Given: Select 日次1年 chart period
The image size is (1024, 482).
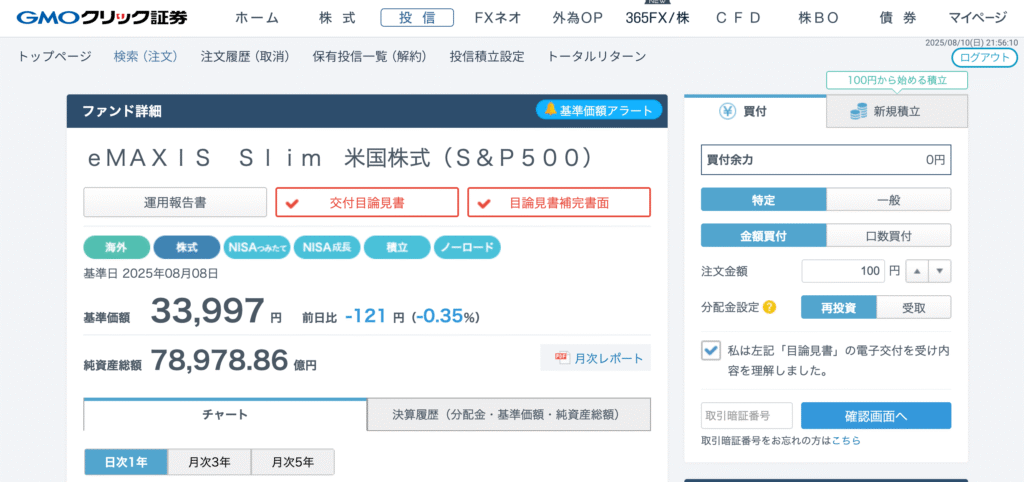Looking at the screenshot, I should (x=126, y=462).
